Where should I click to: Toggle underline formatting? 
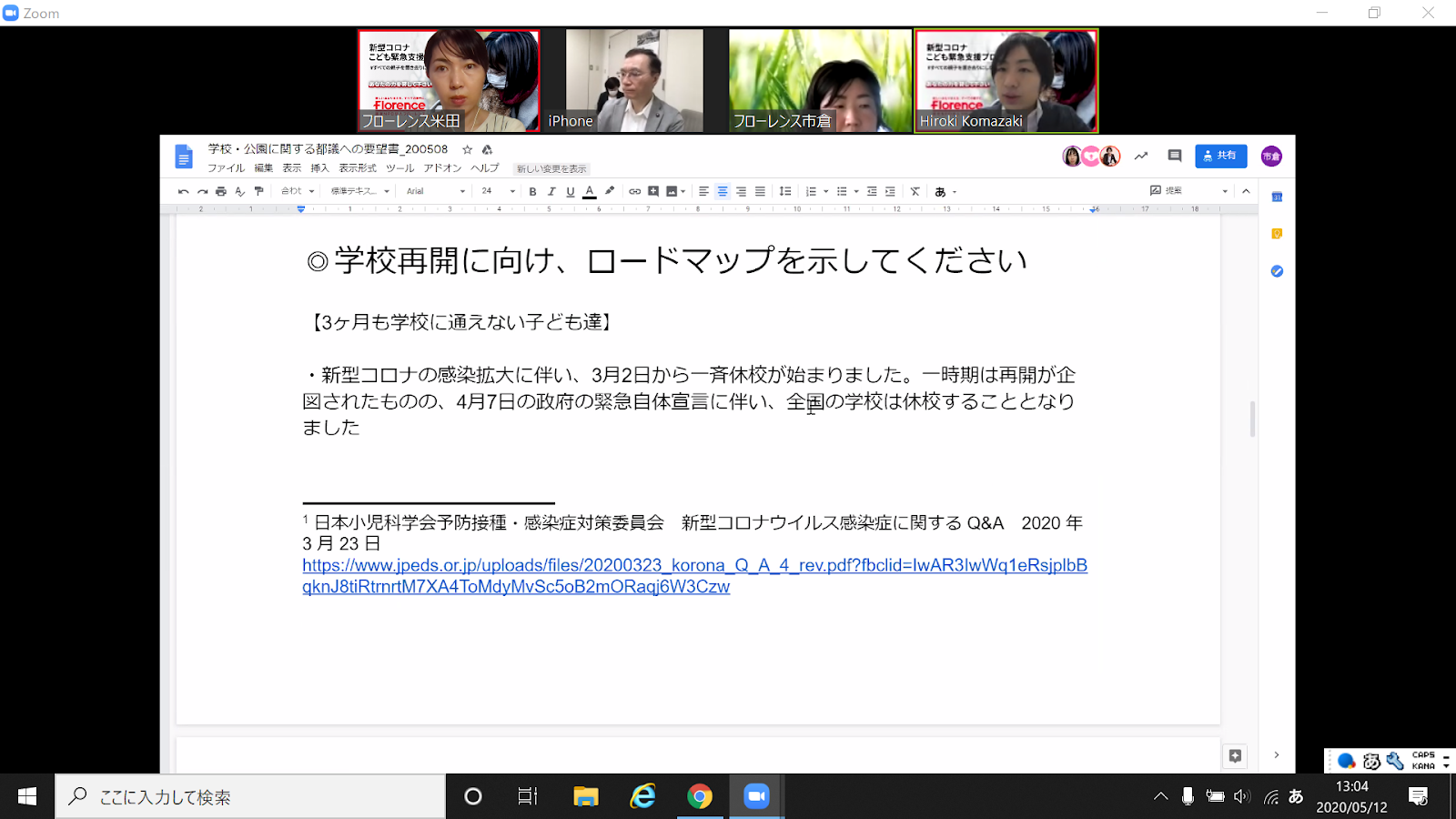(x=571, y=191)
